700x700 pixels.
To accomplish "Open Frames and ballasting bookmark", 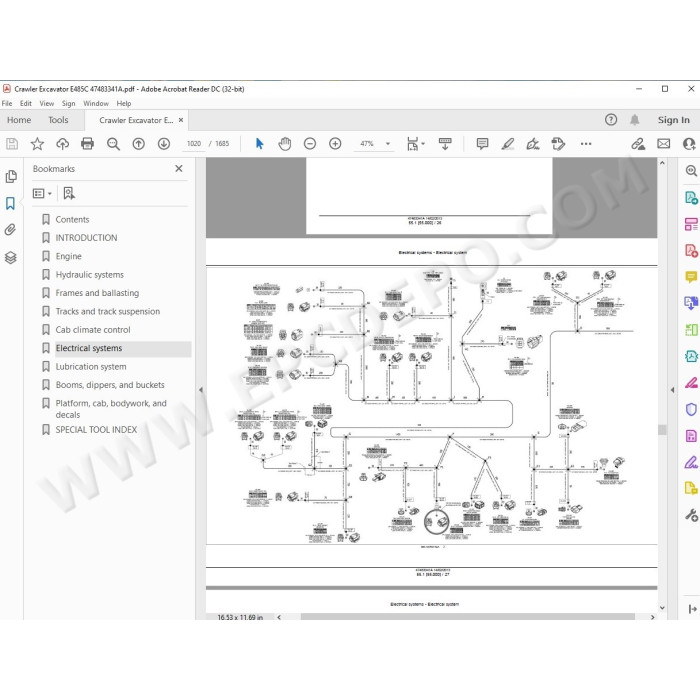I will click(x=97, y=293).
